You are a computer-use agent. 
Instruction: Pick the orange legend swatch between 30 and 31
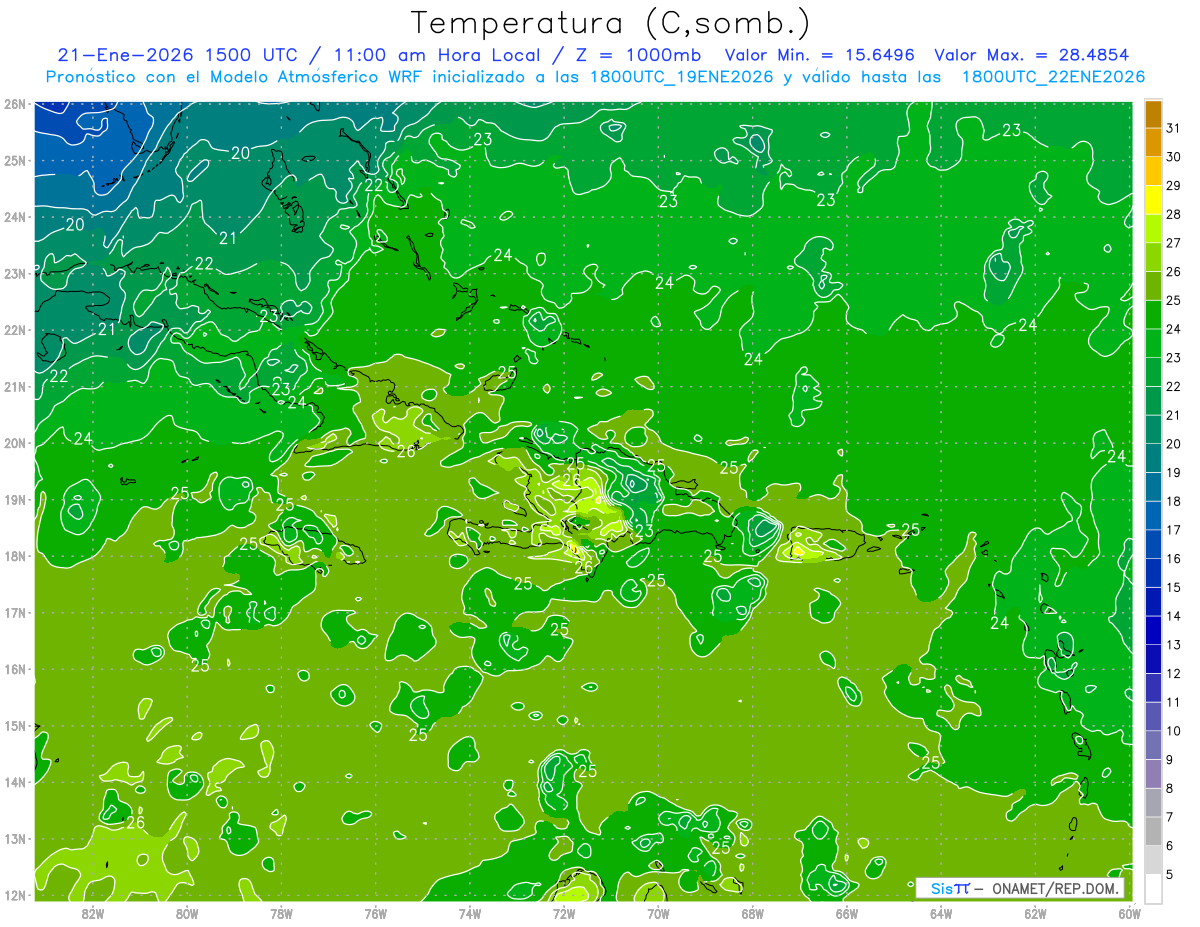[x=1153, y=143]
